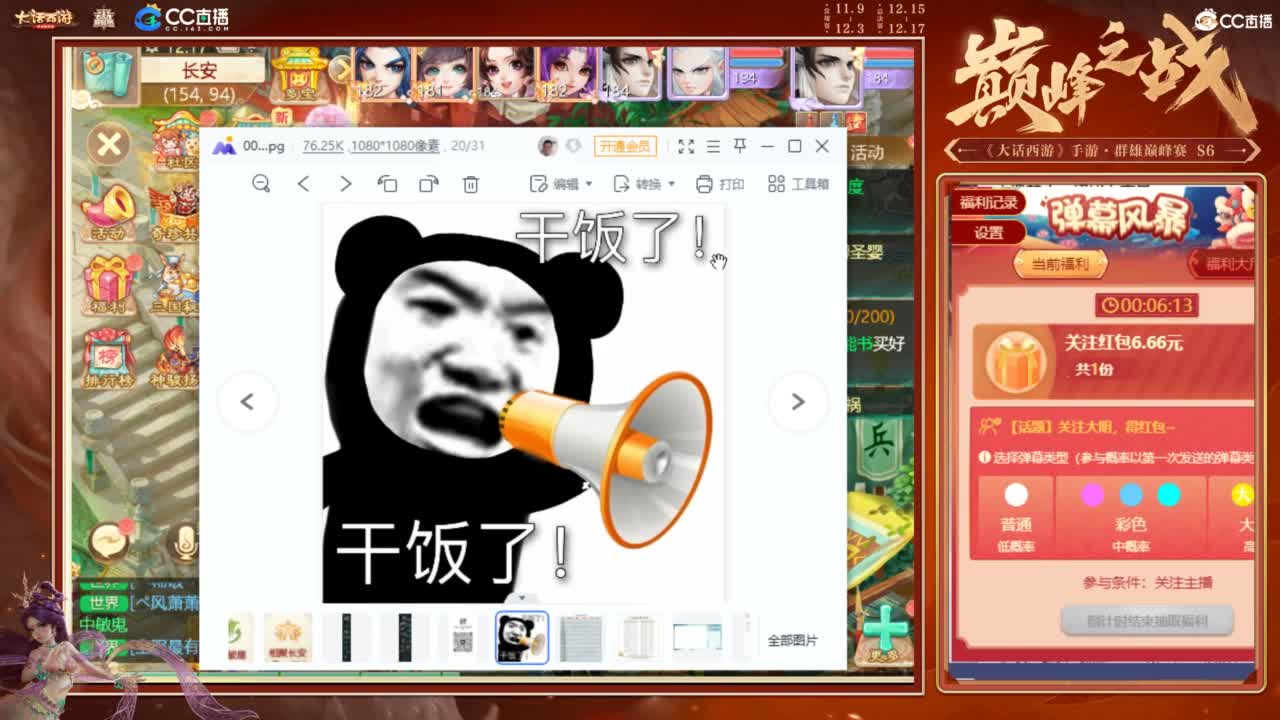Collapse the thumbnail strip arrow
This screenshot has height=720, width=1280.
coord(522,599)
